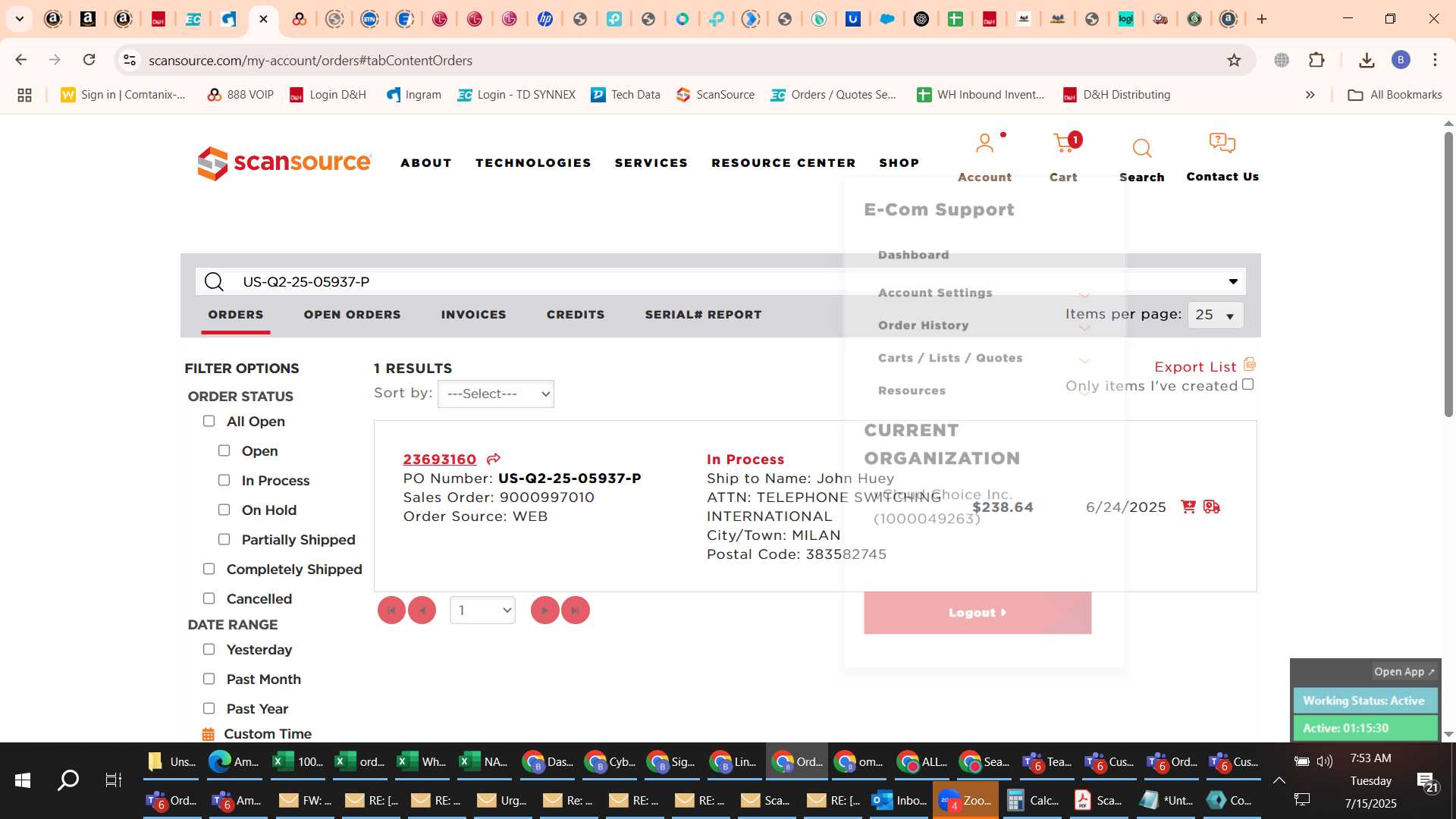Check the Past Month date range
Viewport: 1456px width, 819px height.
coord(209,679)
